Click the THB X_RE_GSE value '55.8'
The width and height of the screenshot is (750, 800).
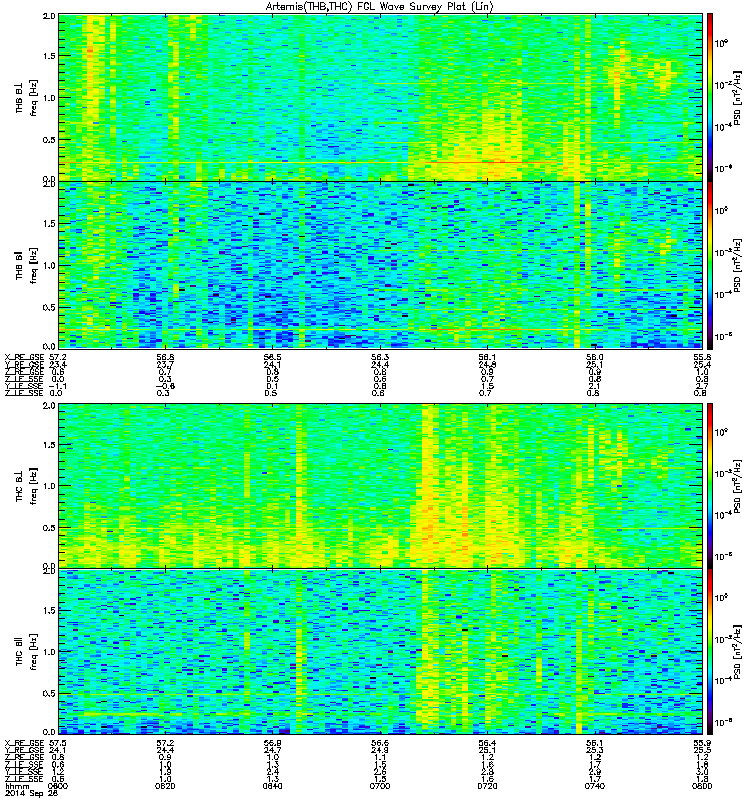[x=702, y=357]
